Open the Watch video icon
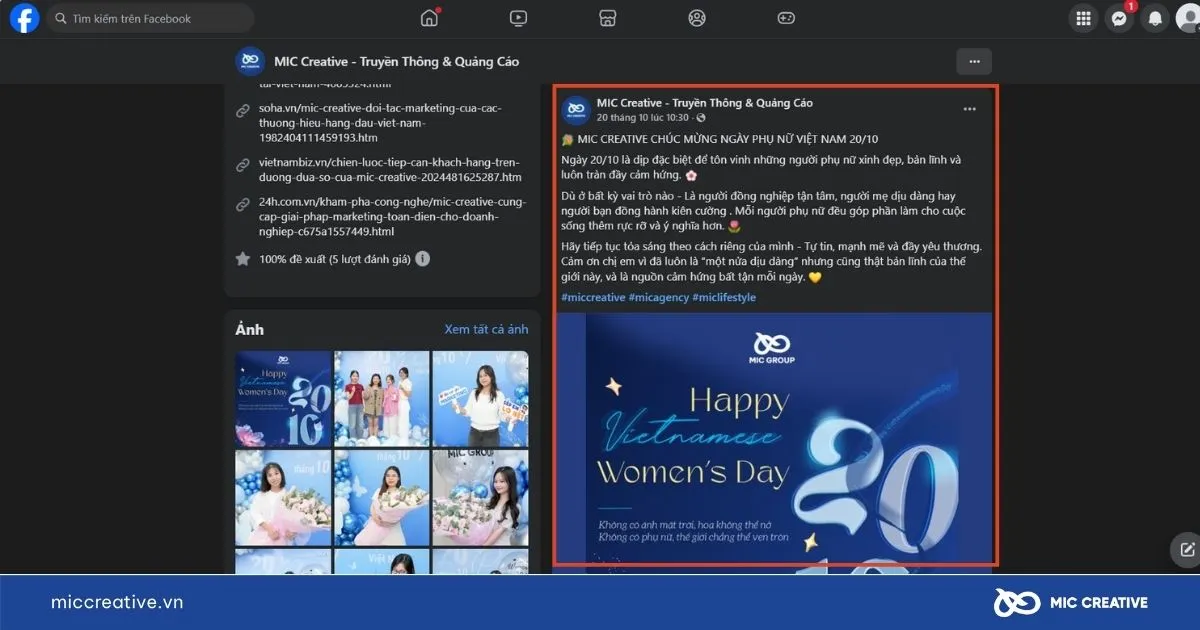The width and height of the screenshot is (1200, 630). 518,17
